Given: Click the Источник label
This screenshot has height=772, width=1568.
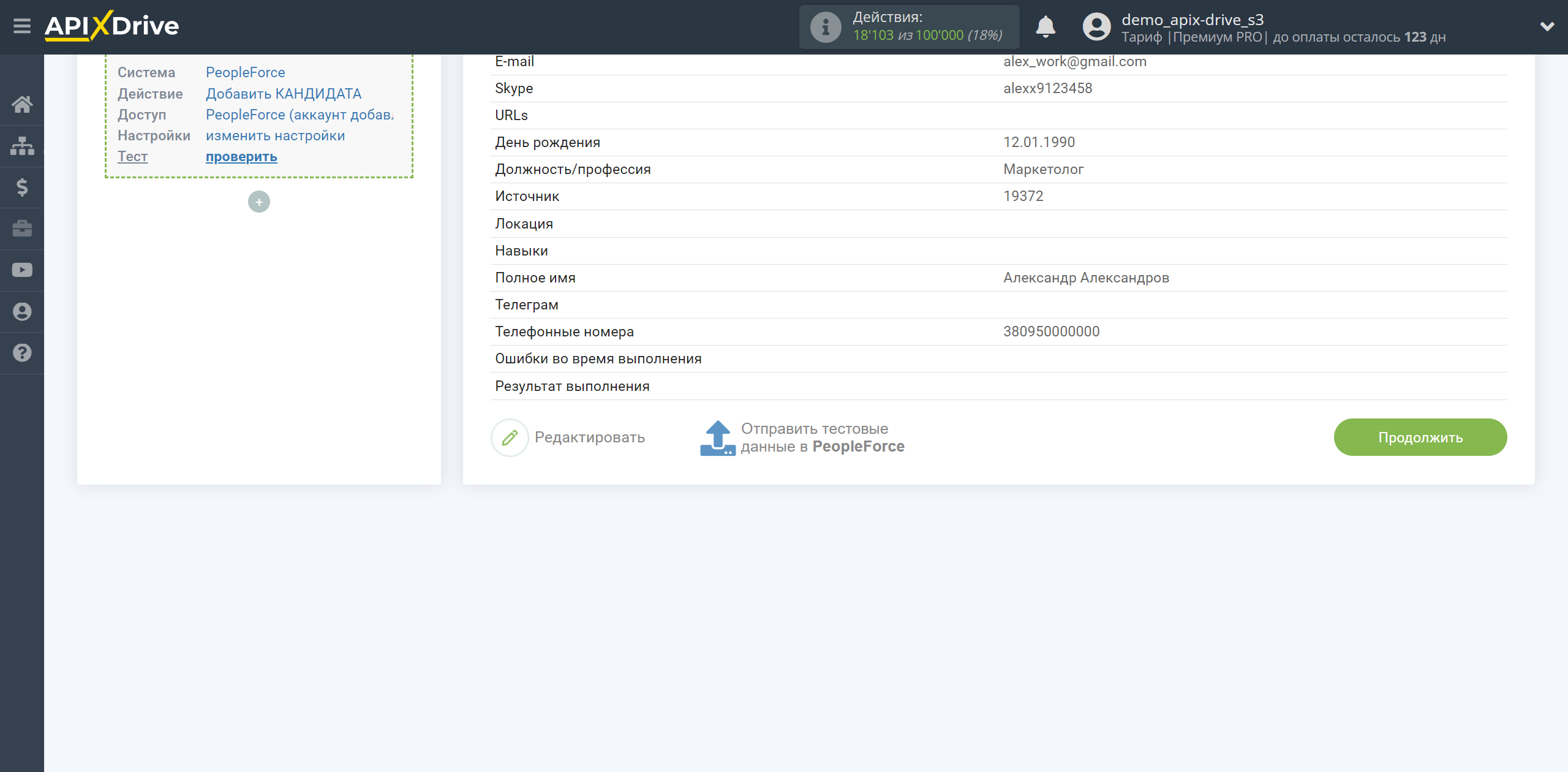Looking at the screenshot, I should [527, 196].
